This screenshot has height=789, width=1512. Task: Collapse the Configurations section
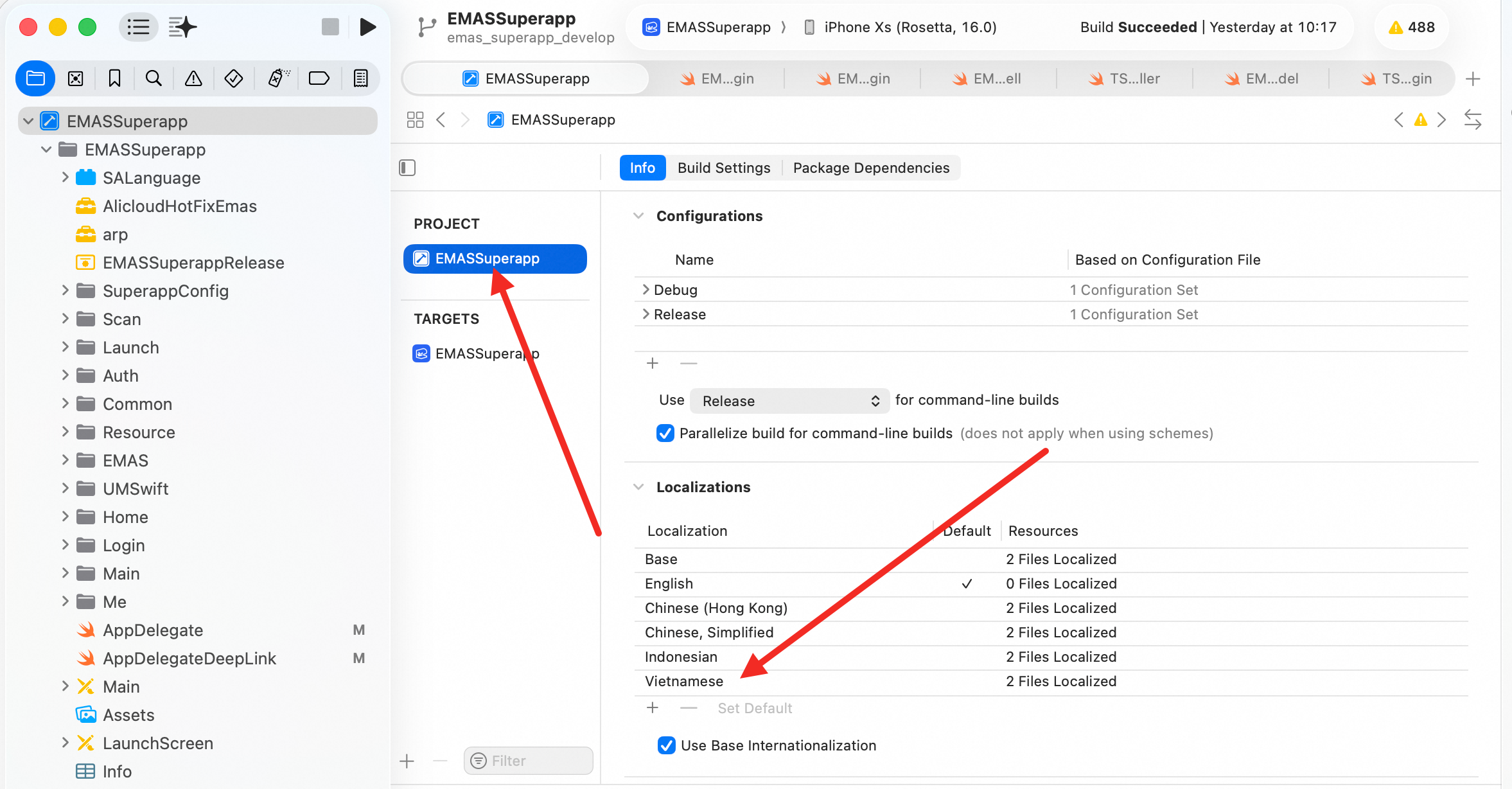pyautogui.click(x=638, y=216)
